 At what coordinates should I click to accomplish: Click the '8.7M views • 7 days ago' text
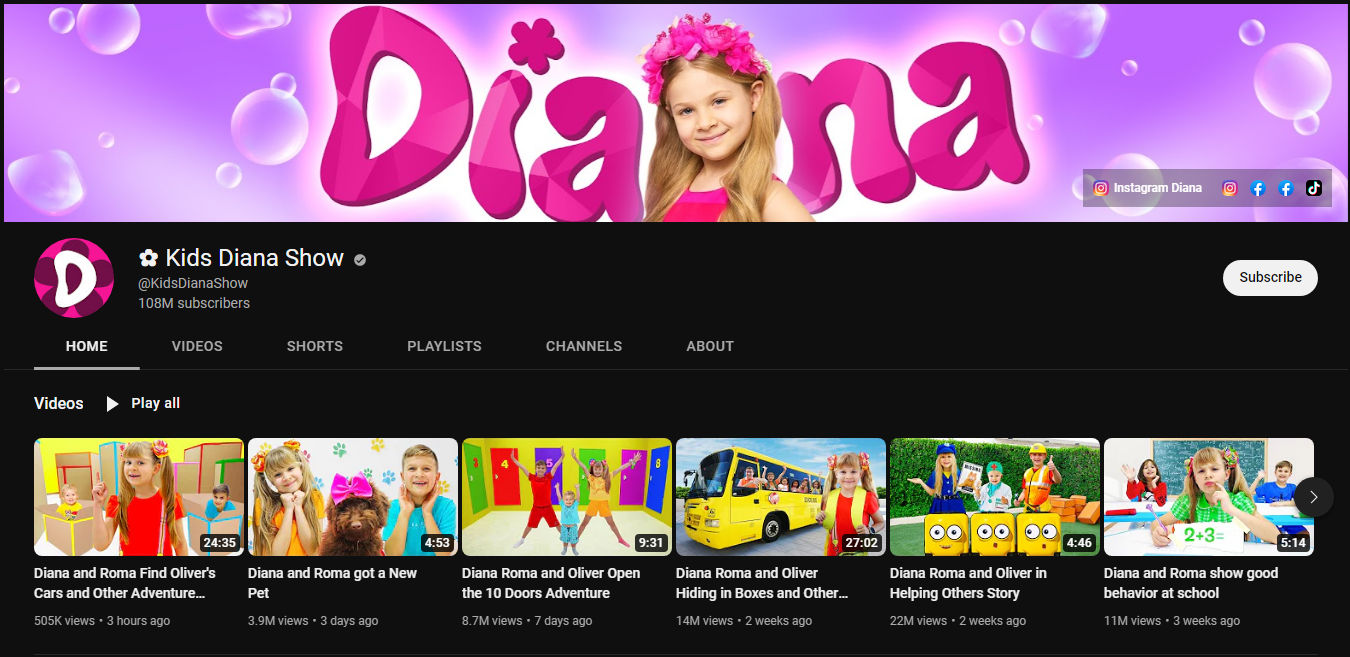[527, 621]
